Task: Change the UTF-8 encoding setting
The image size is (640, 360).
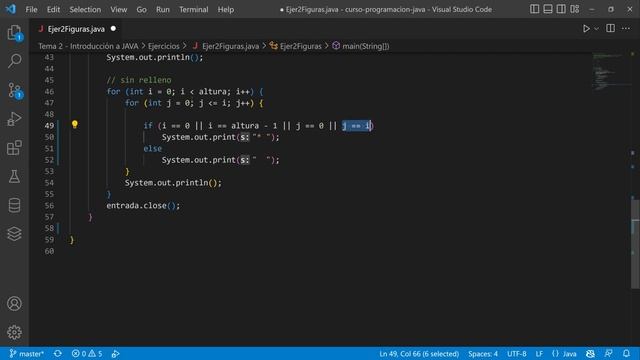Action: [x=517, y=353]
